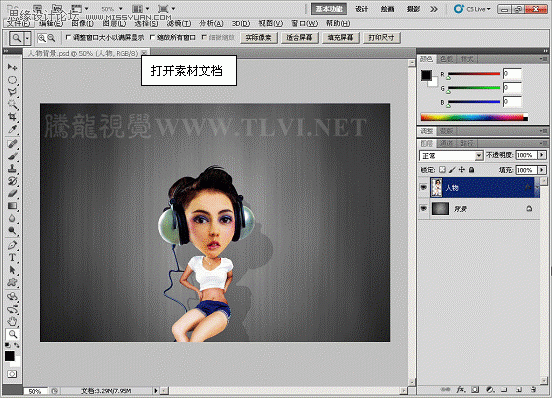Select the Eyedropper tool

[x=12, y=129]
